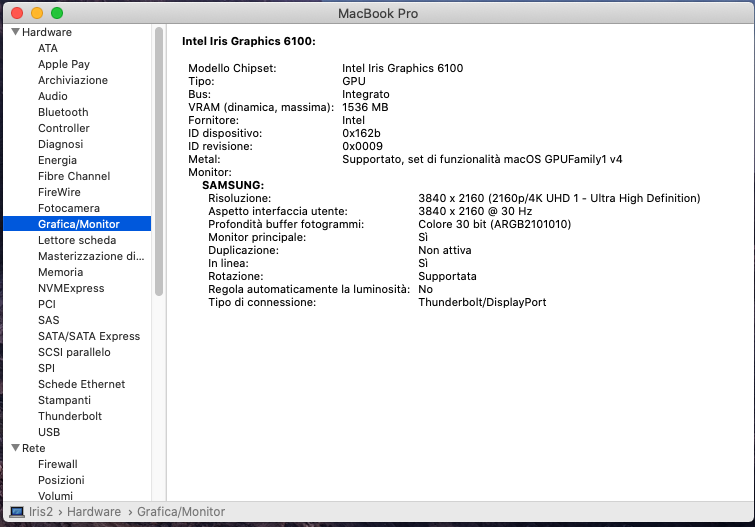This screenshot has height=527, width=755.
Task: Open the SPI entry
Action: pos(46,368)
